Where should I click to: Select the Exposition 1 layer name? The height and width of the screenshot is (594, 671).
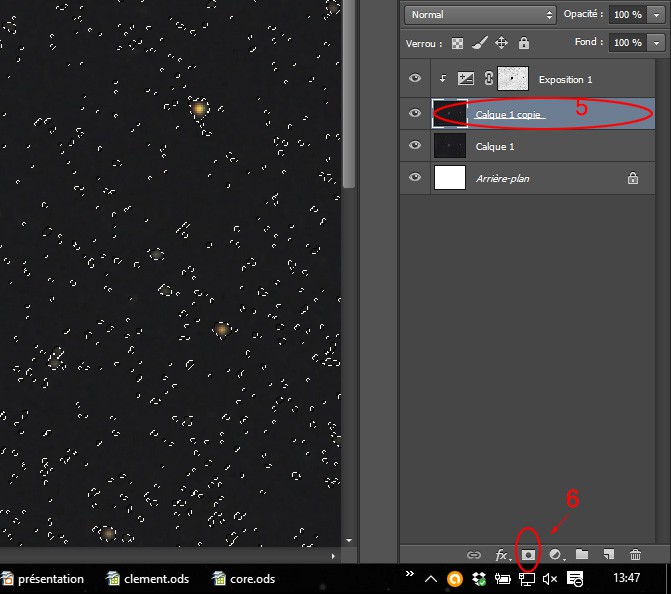click(x=565, y=80)
